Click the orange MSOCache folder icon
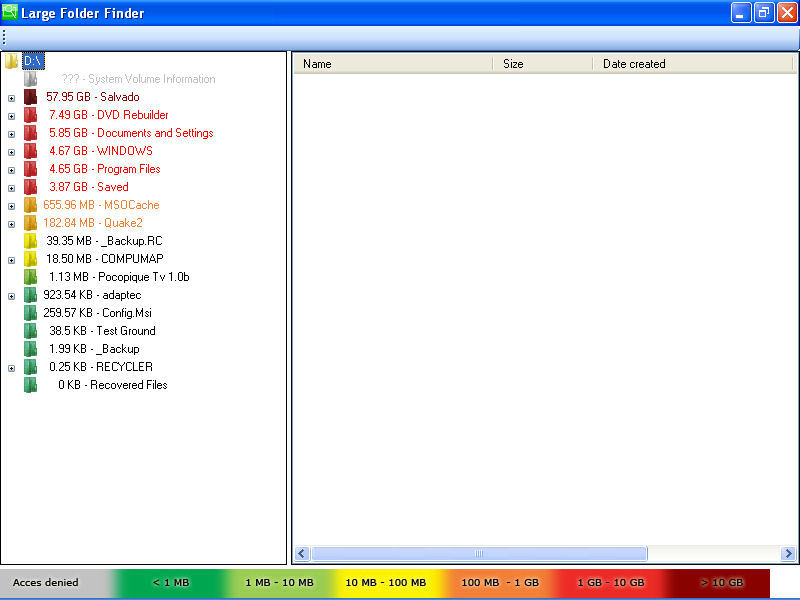This screenshot has width=800, height=600. (x=31, y=205)
